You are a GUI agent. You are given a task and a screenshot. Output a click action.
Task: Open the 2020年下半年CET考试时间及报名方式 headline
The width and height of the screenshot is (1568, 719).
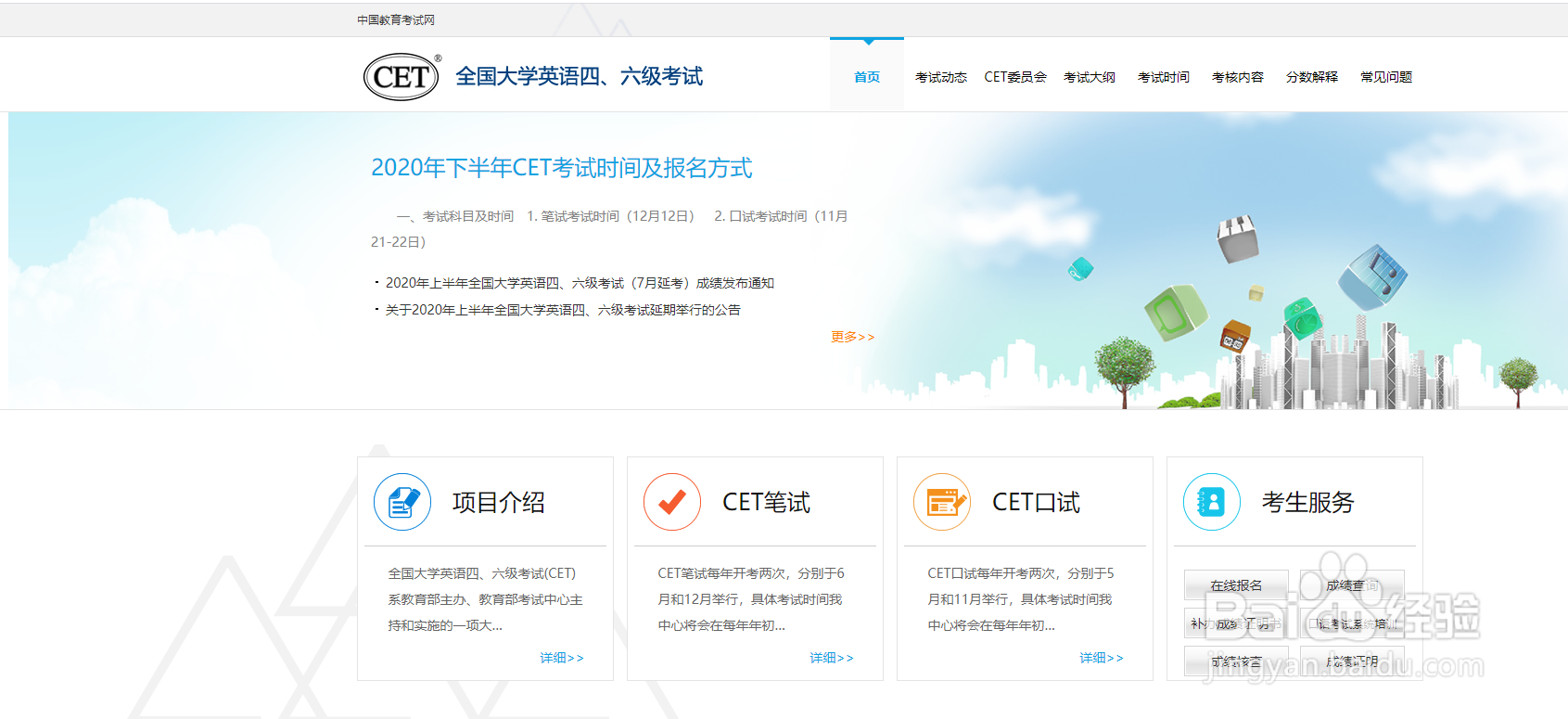tap(562, 168)
